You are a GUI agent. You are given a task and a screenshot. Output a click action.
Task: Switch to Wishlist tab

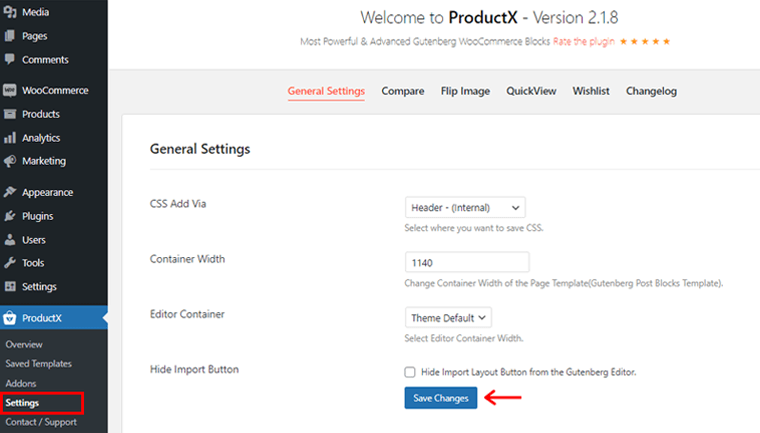click(591, 91)
